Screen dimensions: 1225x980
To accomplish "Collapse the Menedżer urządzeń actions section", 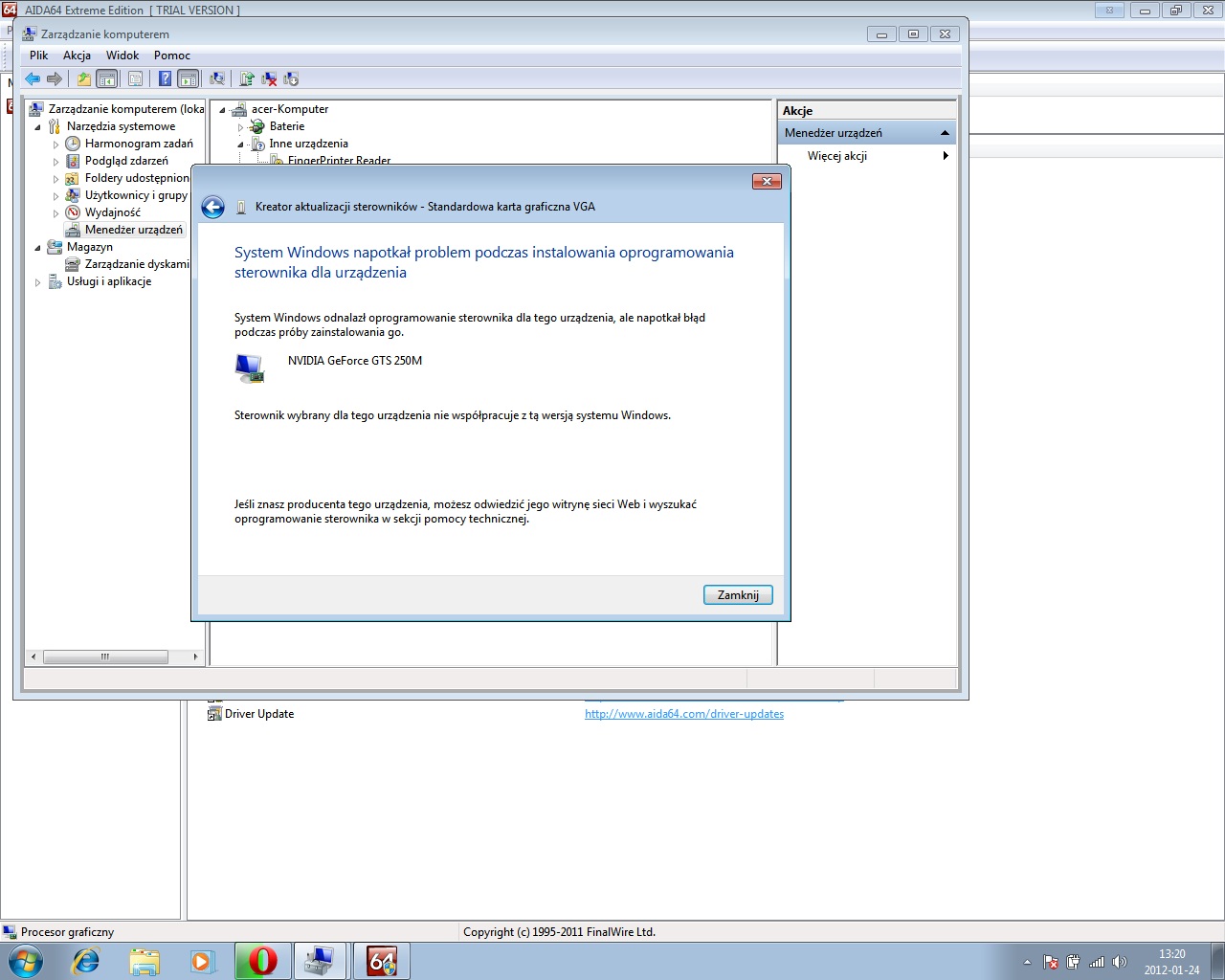I will pos(945,133).
